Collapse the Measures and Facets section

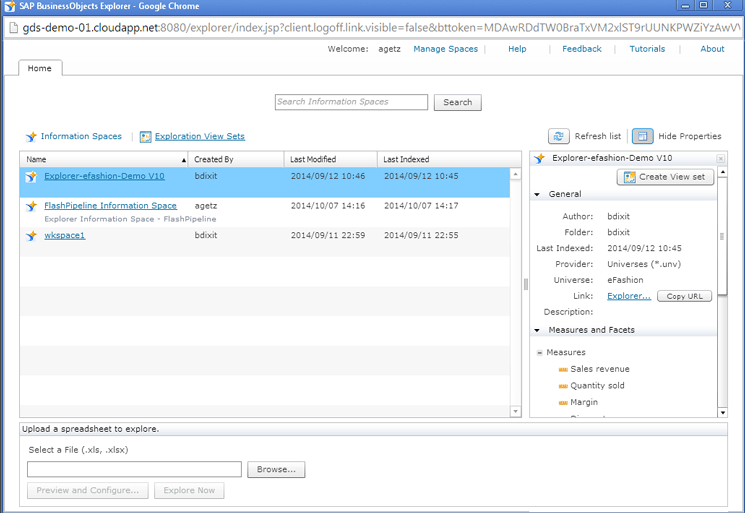click(538, 330)
